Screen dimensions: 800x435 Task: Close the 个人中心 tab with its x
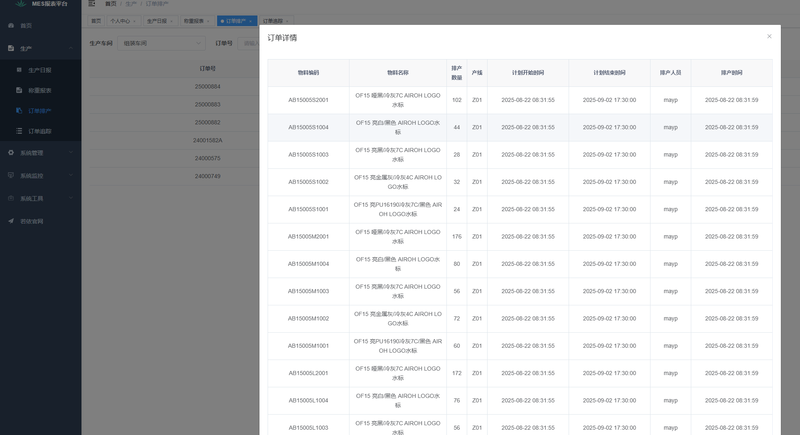[x=135, y=21]
